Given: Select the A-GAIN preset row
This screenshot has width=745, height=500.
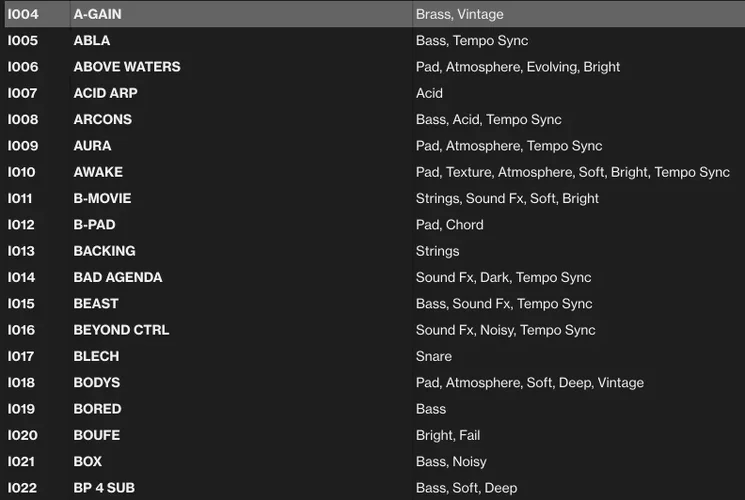Looking at the screenshot, I should (x=98, y=14).
